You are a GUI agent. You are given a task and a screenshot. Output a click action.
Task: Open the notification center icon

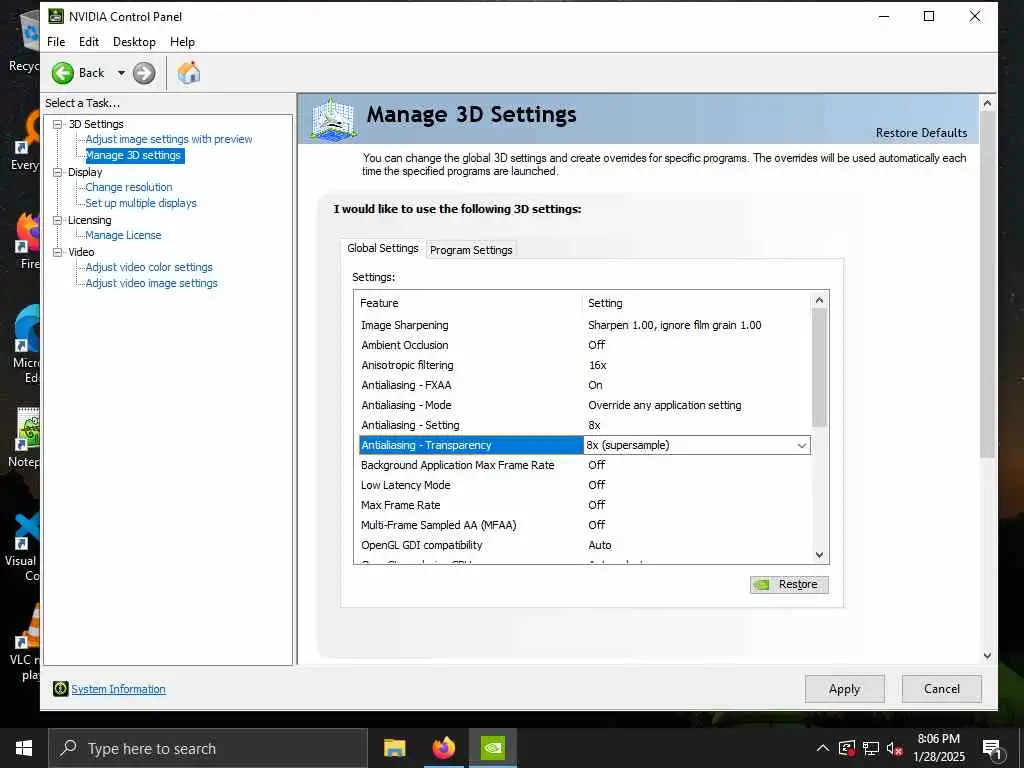(992, 749)
